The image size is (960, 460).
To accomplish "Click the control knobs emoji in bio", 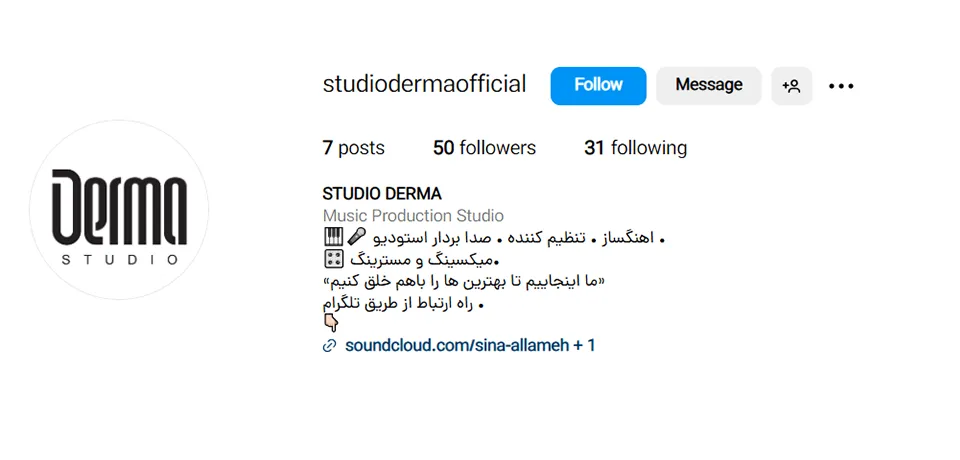I will [334, 260].
